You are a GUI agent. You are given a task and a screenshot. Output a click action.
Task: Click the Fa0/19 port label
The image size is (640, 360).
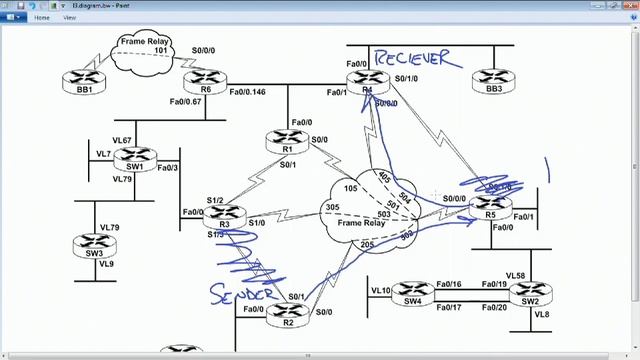pyautogui.click(x=494, y=284)
